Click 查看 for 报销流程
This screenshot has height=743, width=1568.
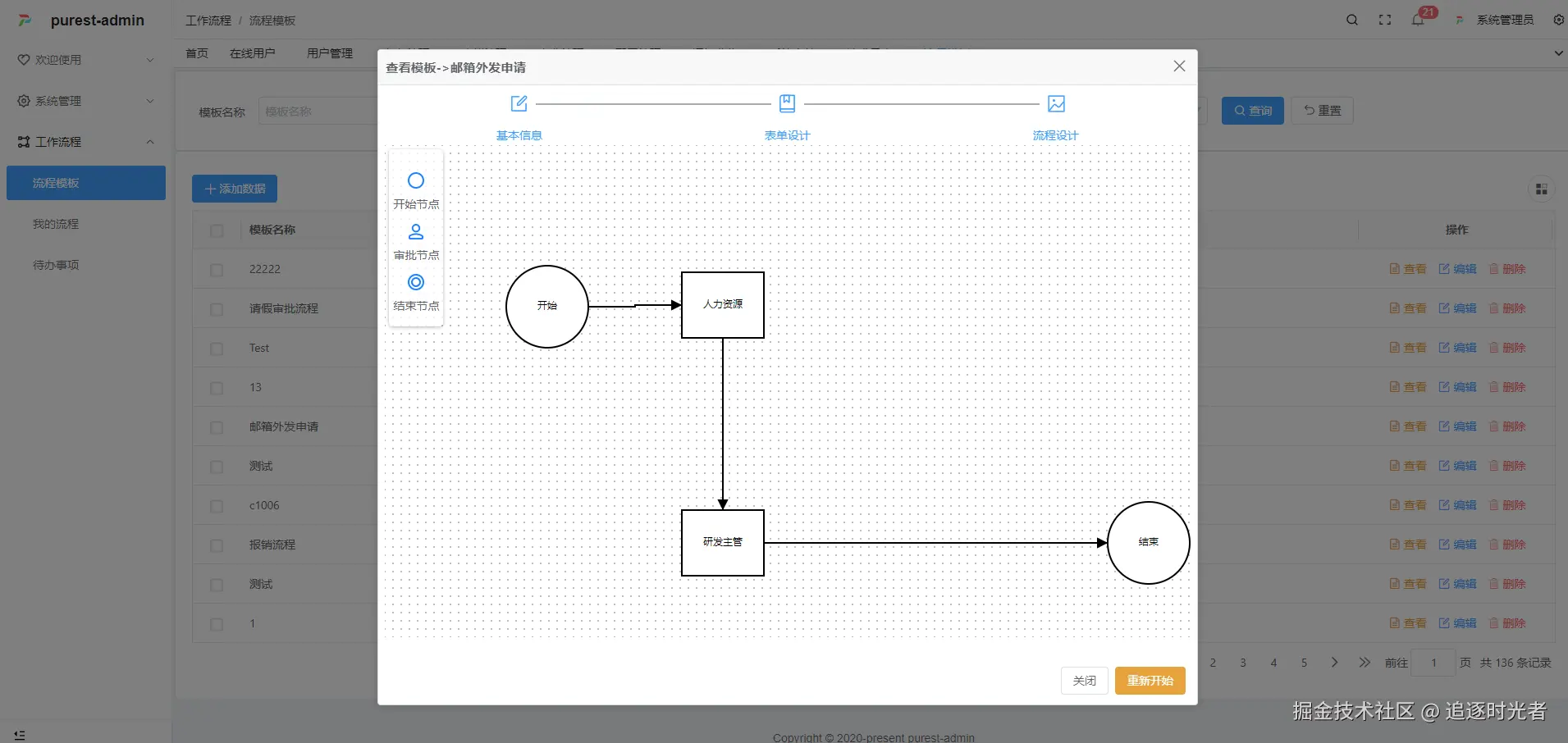(x=1408, y=545)
